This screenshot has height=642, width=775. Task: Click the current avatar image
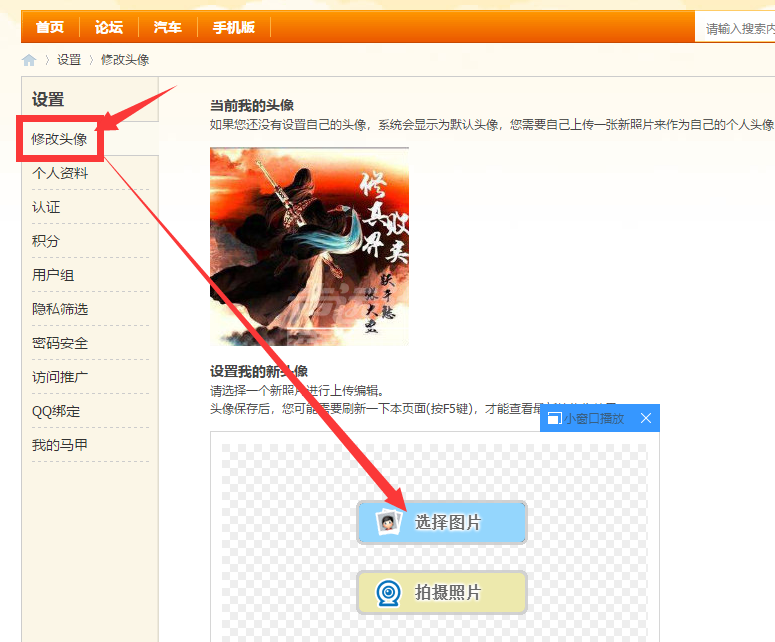(309, 246)
